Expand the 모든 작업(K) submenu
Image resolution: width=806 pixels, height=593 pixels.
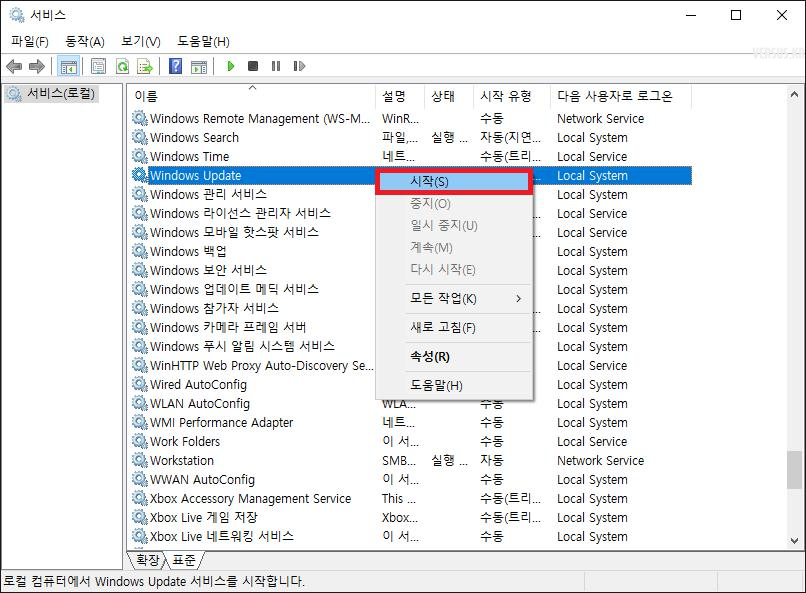click(x=454, y=299)
